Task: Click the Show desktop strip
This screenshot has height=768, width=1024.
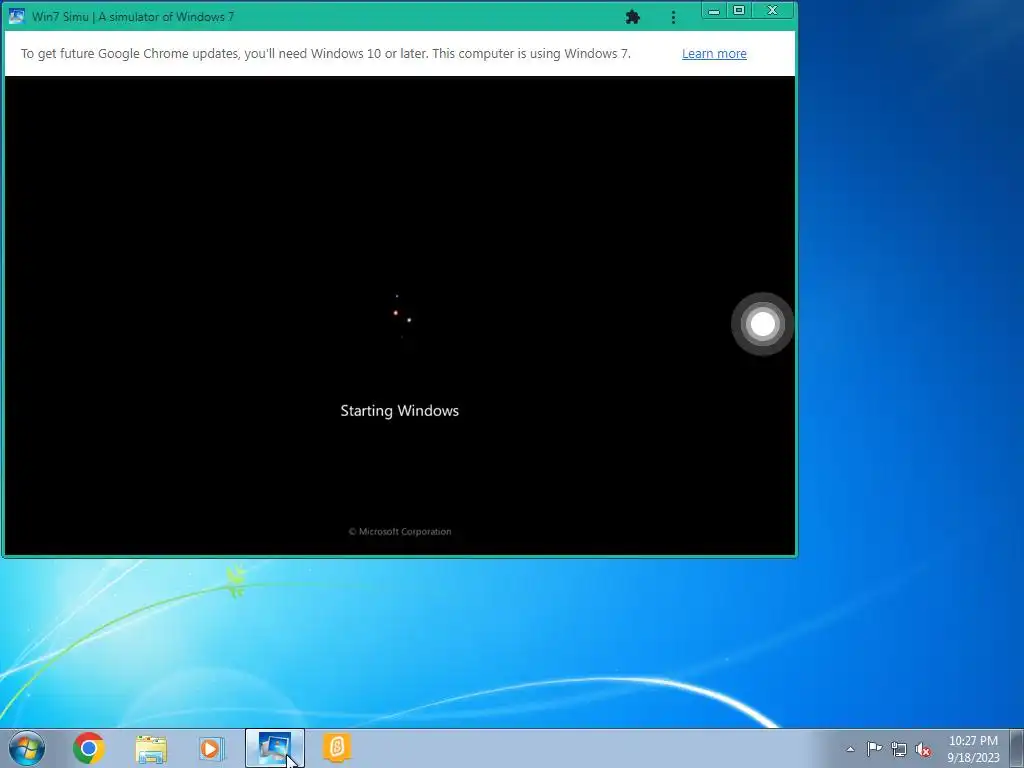Action: click(1017, 748)
